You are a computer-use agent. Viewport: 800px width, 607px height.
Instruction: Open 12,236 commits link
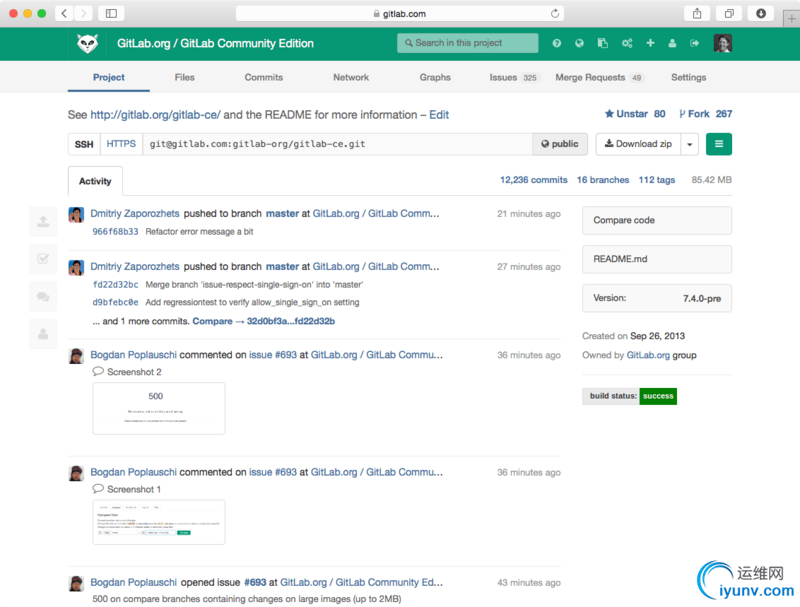pos(534,180)
